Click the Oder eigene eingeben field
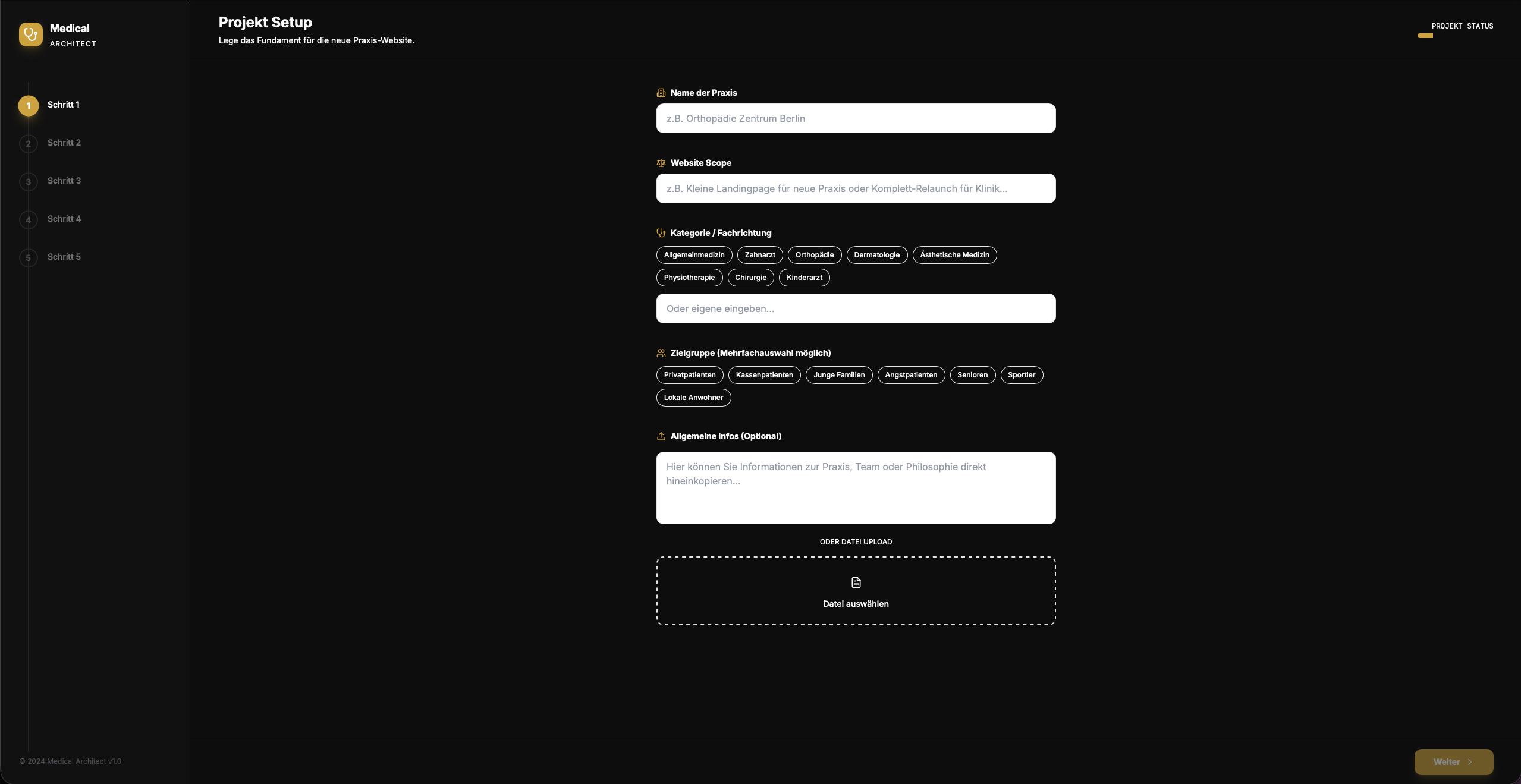The height and width of the screenshot is (784, 1521). [x=855, y=308]
